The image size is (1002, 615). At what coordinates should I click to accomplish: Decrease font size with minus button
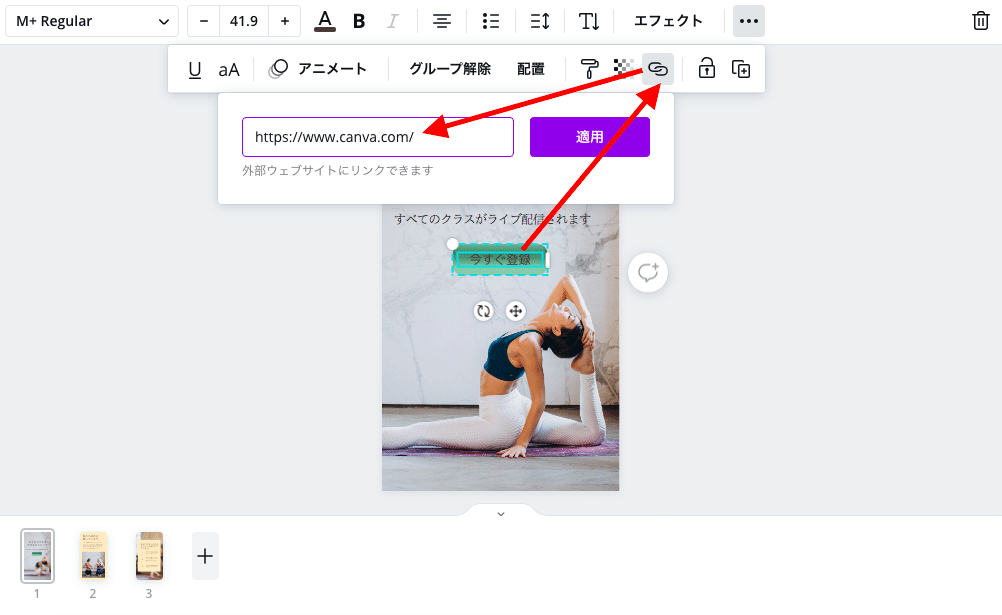204,21
